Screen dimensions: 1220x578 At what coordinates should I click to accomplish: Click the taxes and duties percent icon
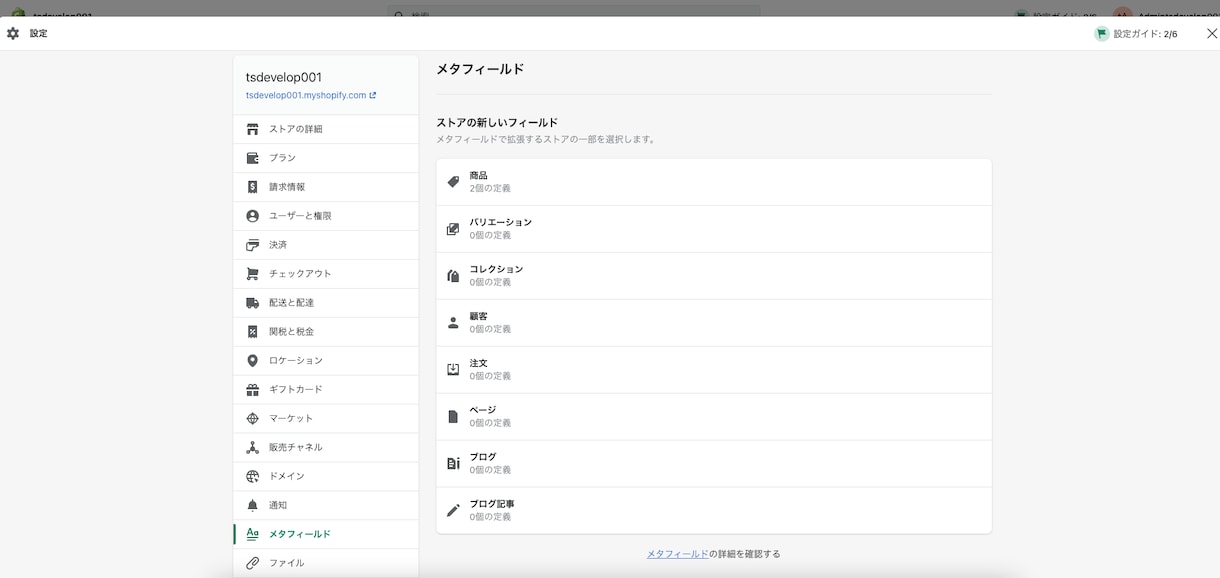pos(252,332)
